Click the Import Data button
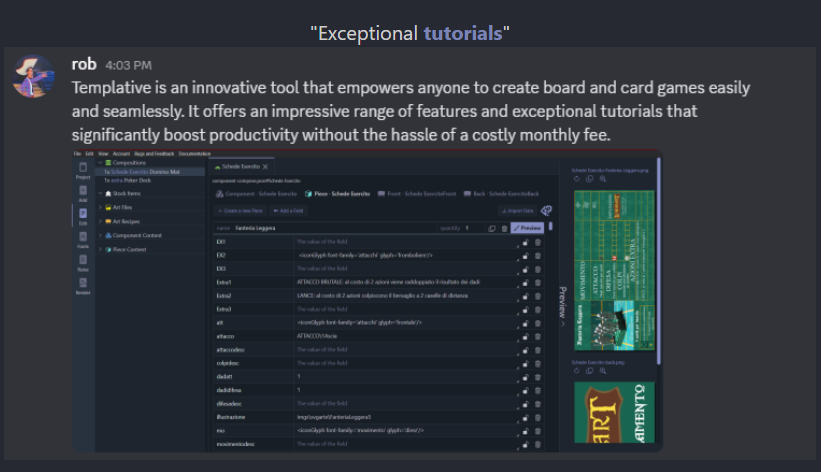Viewport: 821px width, 472px height. pyautogui.click(x=517, y=211)
